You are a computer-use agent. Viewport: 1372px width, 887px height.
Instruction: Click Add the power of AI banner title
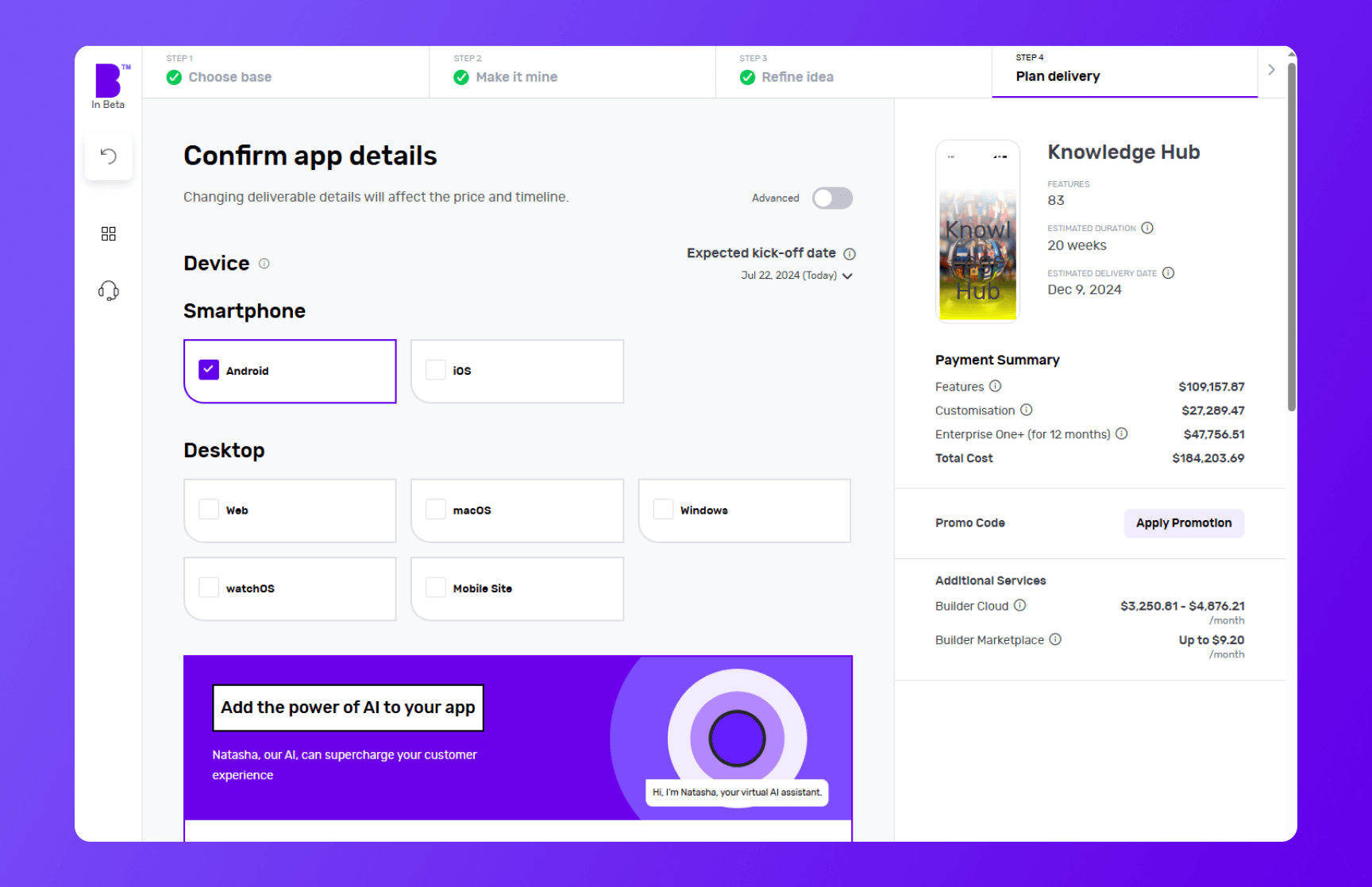point(348,708)
